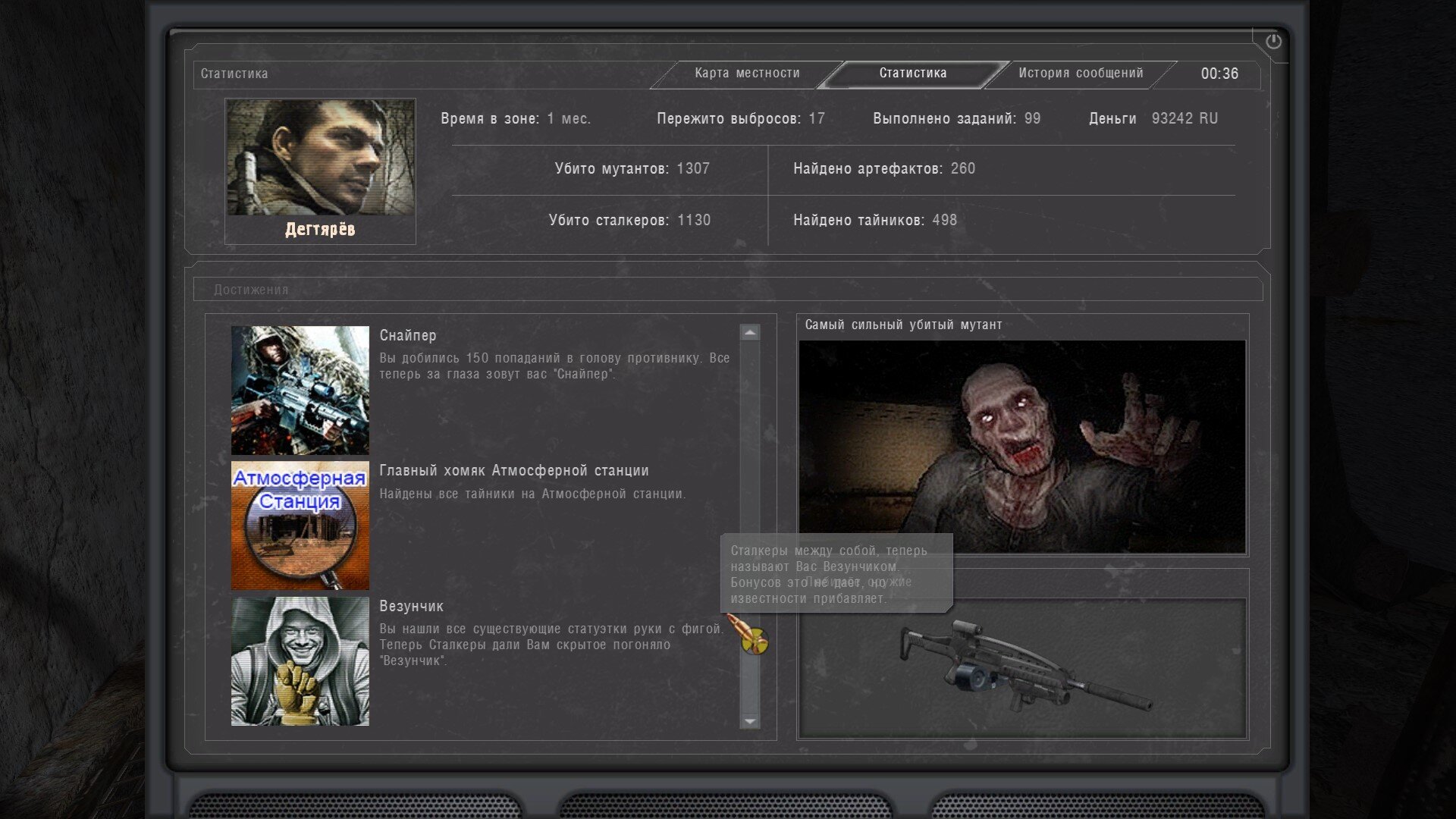Click the favorite weapon rifle image
The width and height of the screenshot is (1456, 819).
pos(1022,667)
